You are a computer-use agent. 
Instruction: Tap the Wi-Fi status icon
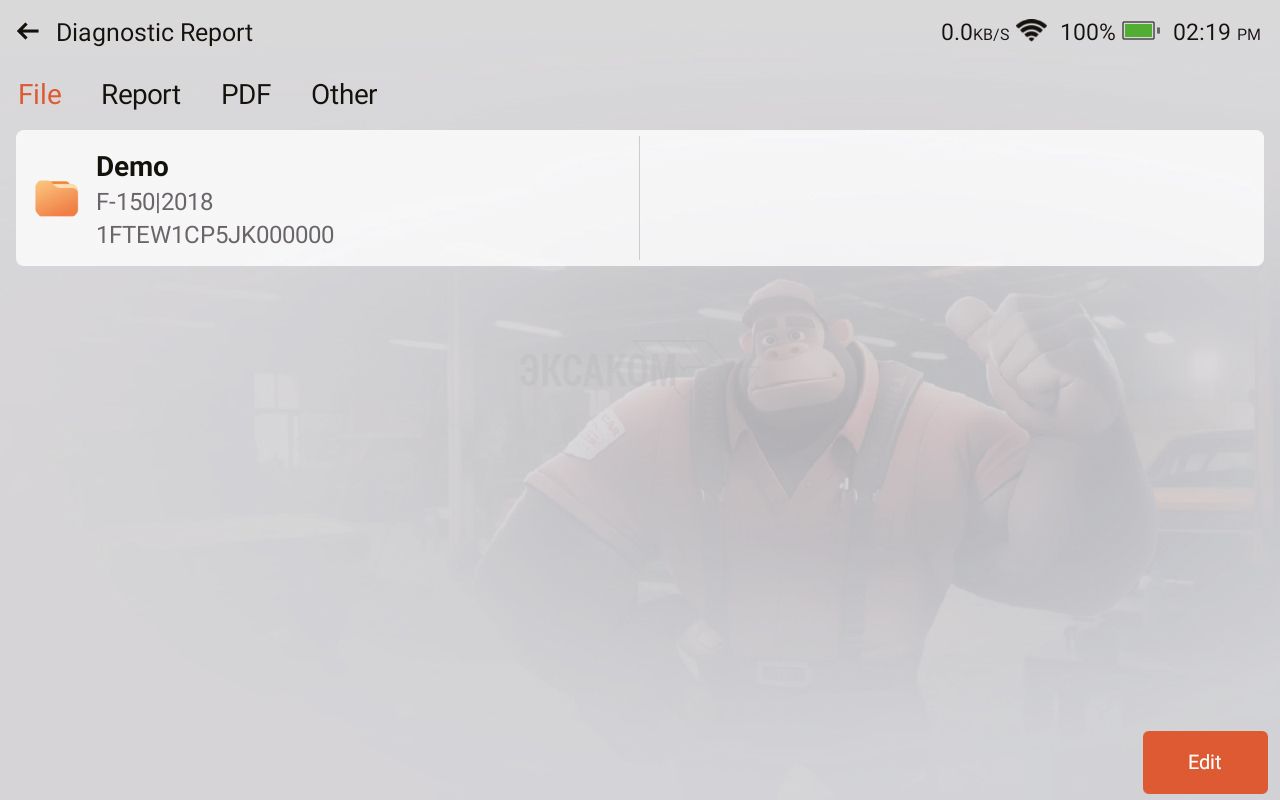pyautogui.click(x=1031, y=31)
